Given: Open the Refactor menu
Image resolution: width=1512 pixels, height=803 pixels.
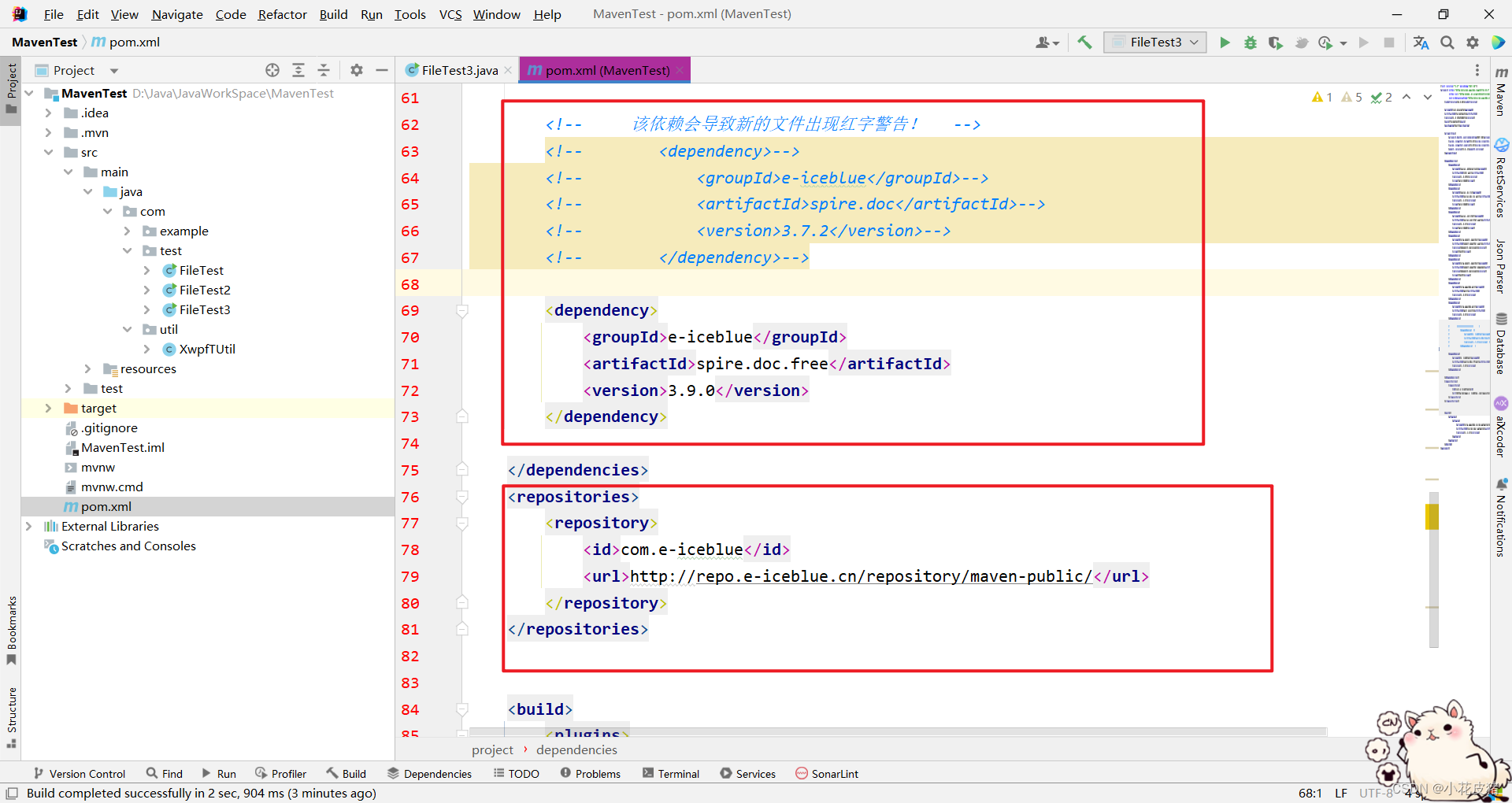Looking at the screenshot, I should pos(282,14).
